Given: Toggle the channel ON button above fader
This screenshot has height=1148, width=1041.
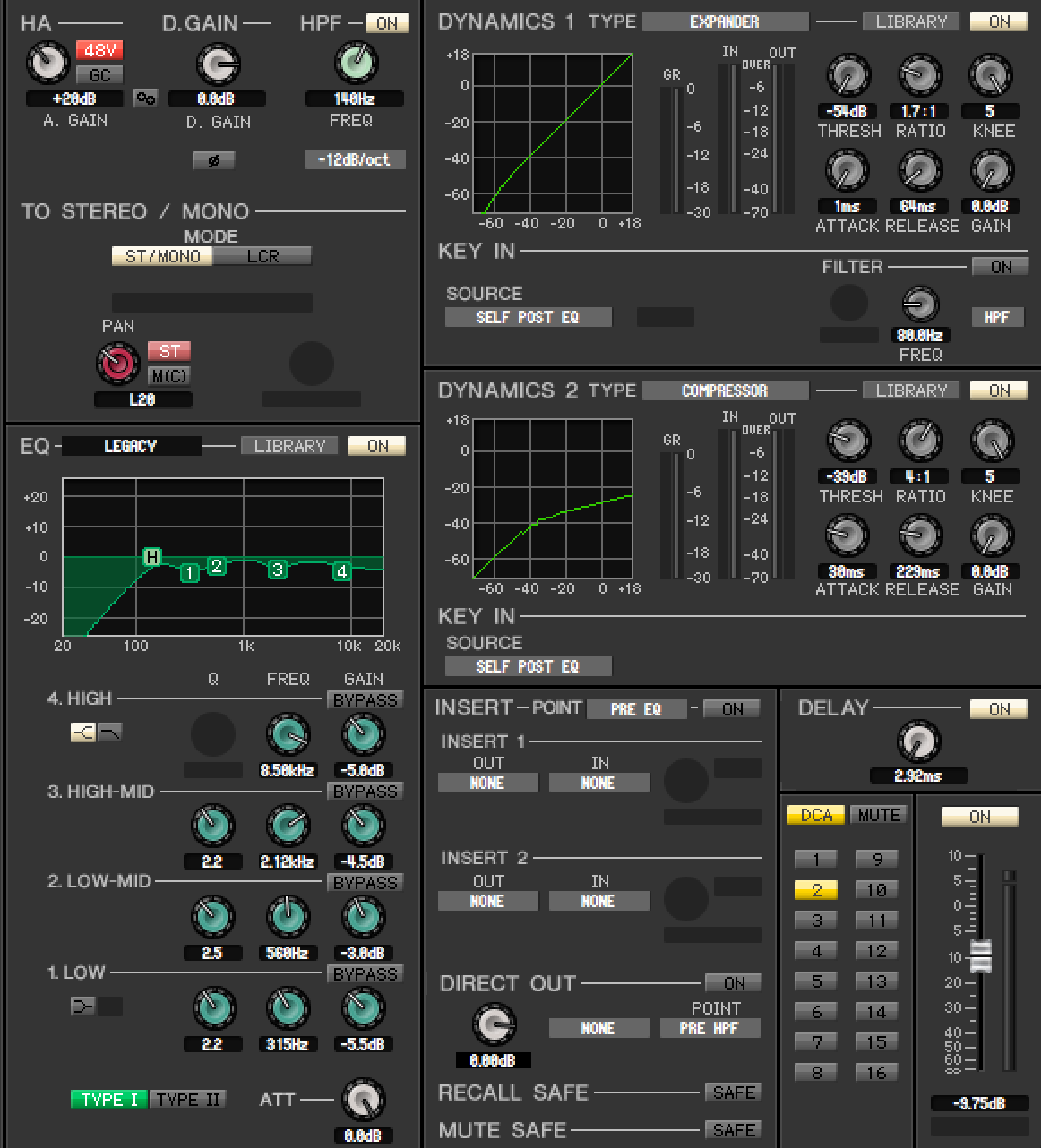Looking at the screenshot, I should pos(980,817).
